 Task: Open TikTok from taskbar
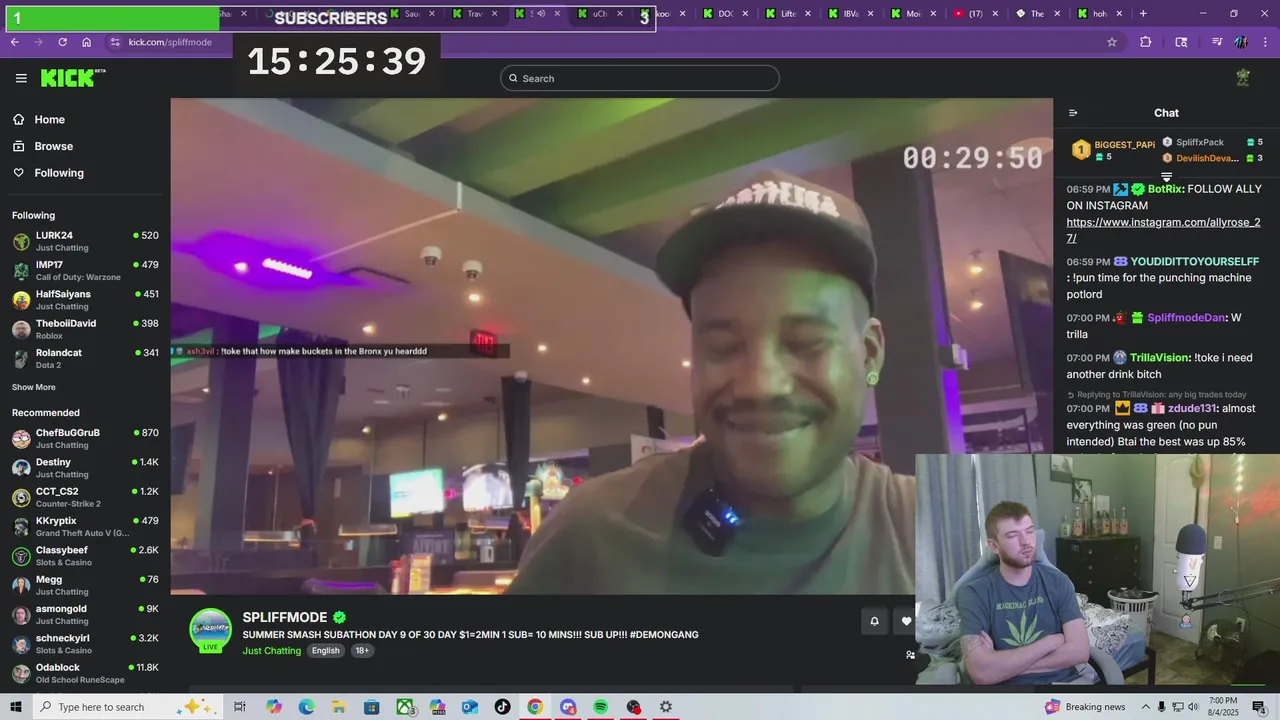pyautogui.click(x=502, y=707)
